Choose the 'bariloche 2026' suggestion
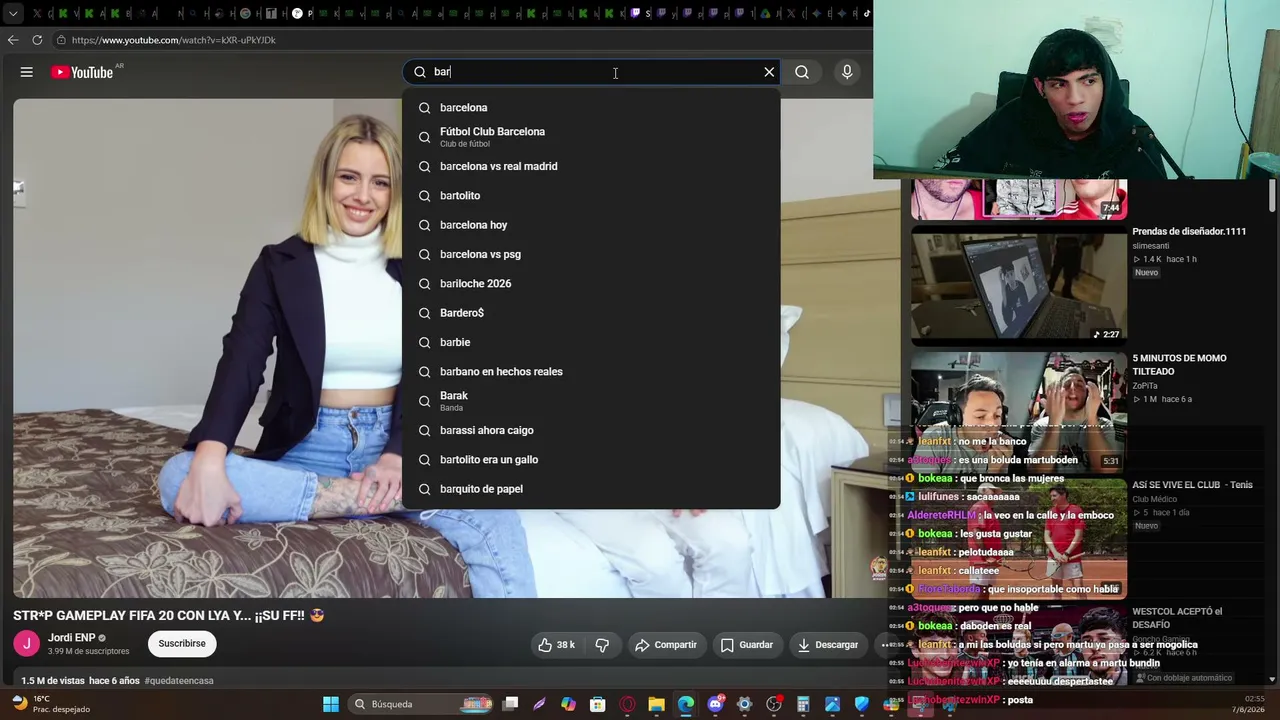Image resolution: width=1280 pixels, height=720 pixels. click(x=591, y=284)
